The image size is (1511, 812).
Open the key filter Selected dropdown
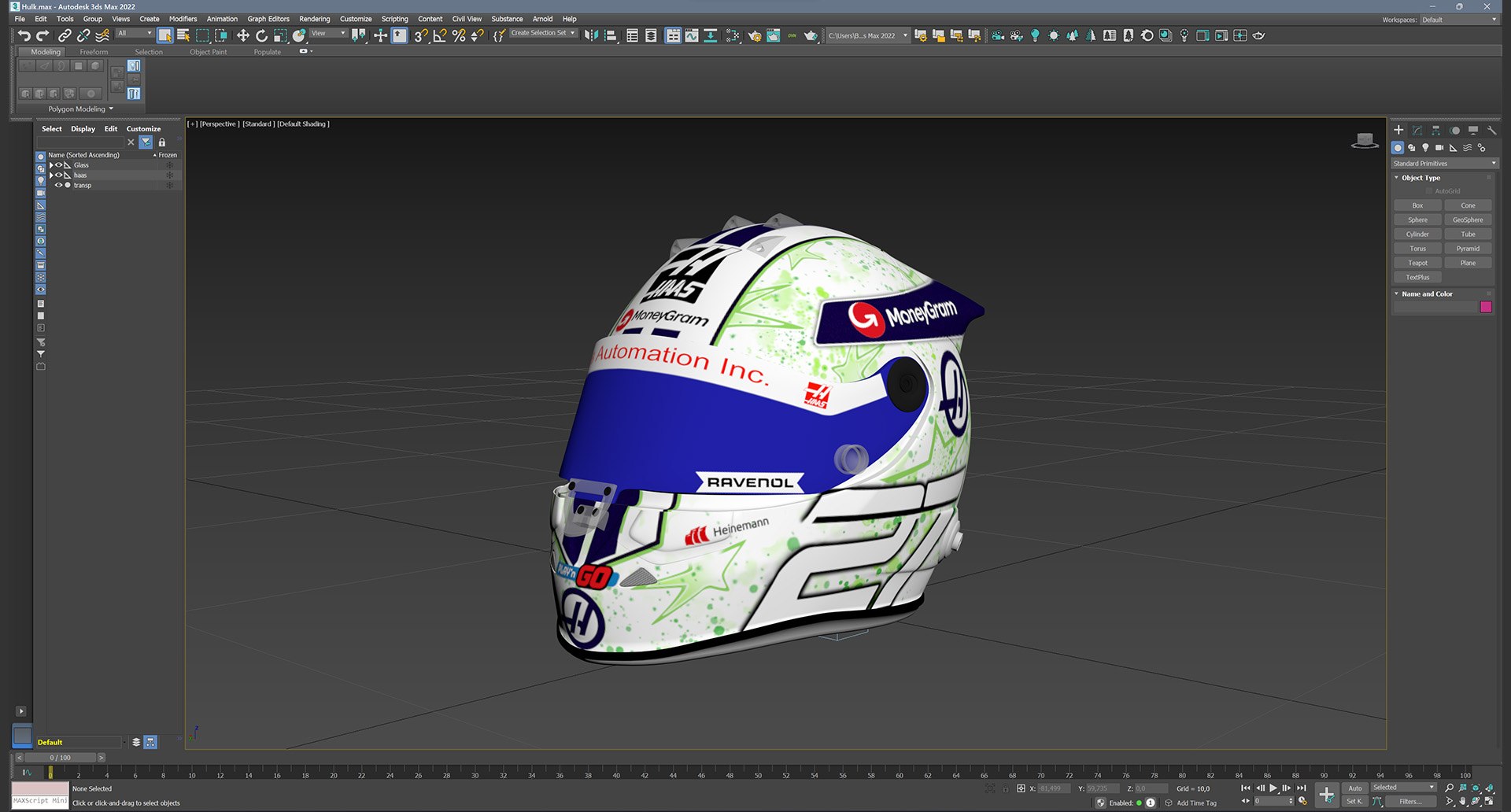click(1404, 788)
